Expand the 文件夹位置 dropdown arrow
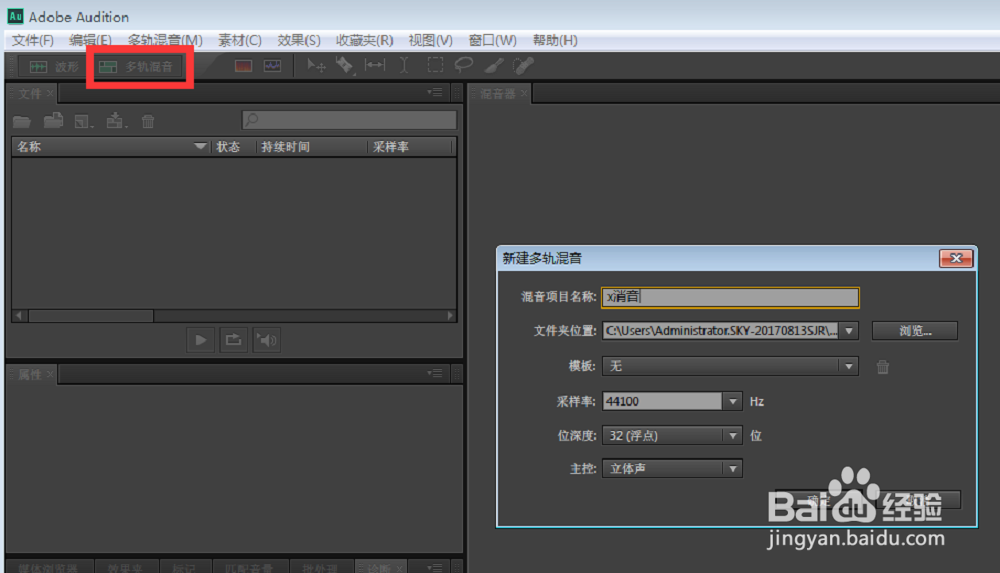 pos(849,331)
